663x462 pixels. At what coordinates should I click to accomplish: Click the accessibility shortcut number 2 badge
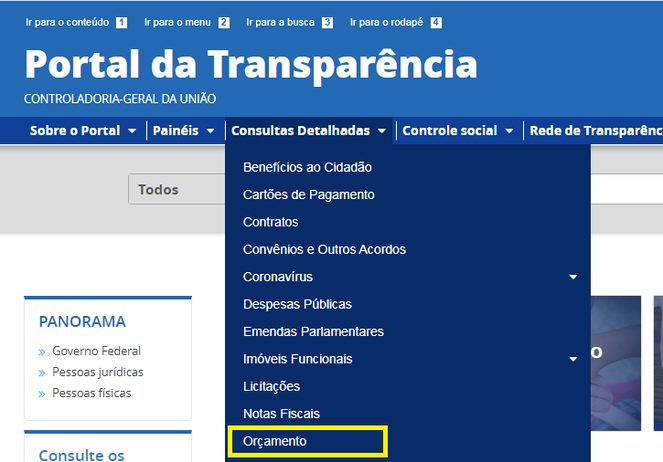(x=224, y=22)
